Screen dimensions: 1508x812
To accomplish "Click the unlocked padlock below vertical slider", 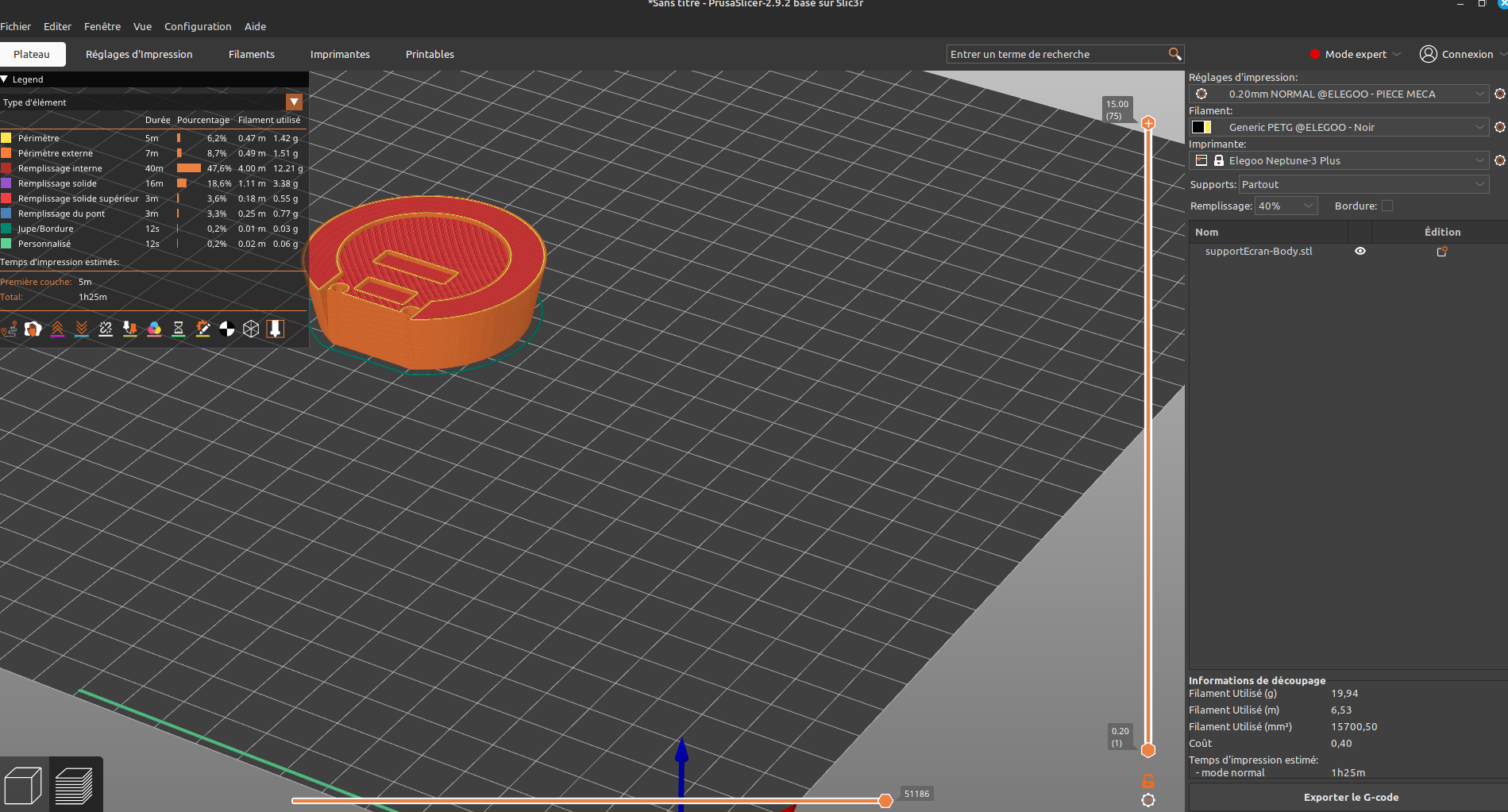I will (x=1148, y=781).
